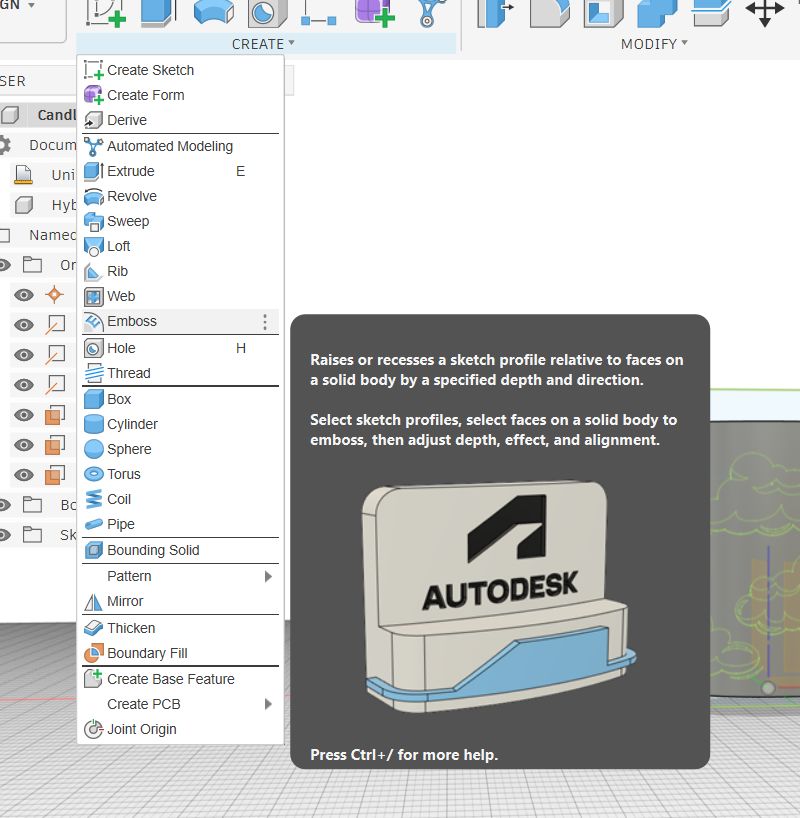
Task: Choose Thicken menu entry
Action: tap(180, 628)
